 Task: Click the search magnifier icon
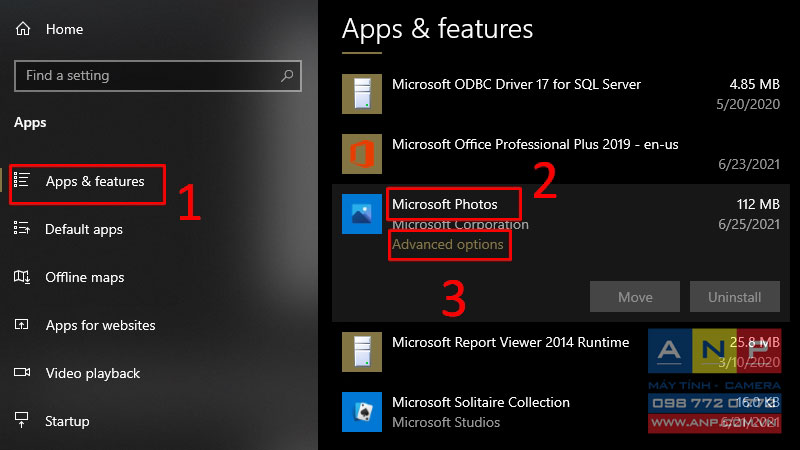click(x=287, y=76)
